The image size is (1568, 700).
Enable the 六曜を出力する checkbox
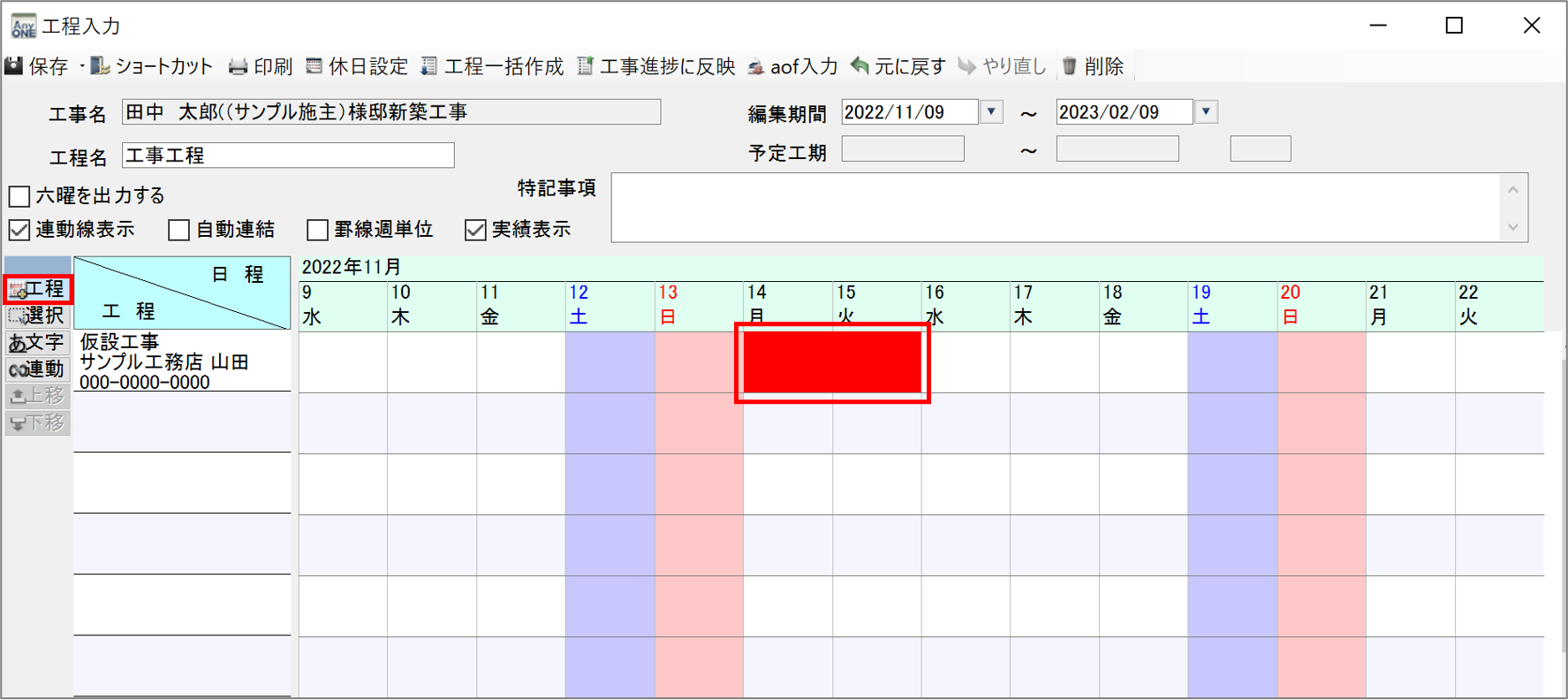19,195
